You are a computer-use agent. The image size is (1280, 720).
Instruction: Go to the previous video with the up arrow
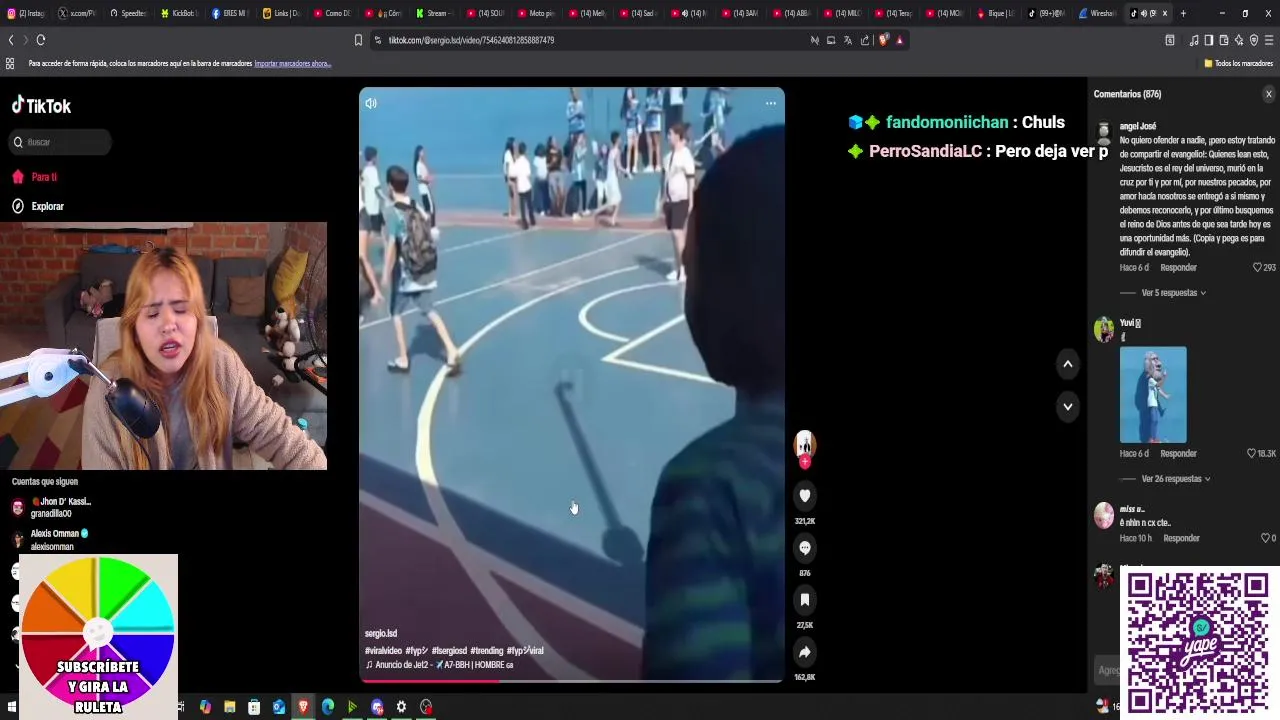(1068, 364)
